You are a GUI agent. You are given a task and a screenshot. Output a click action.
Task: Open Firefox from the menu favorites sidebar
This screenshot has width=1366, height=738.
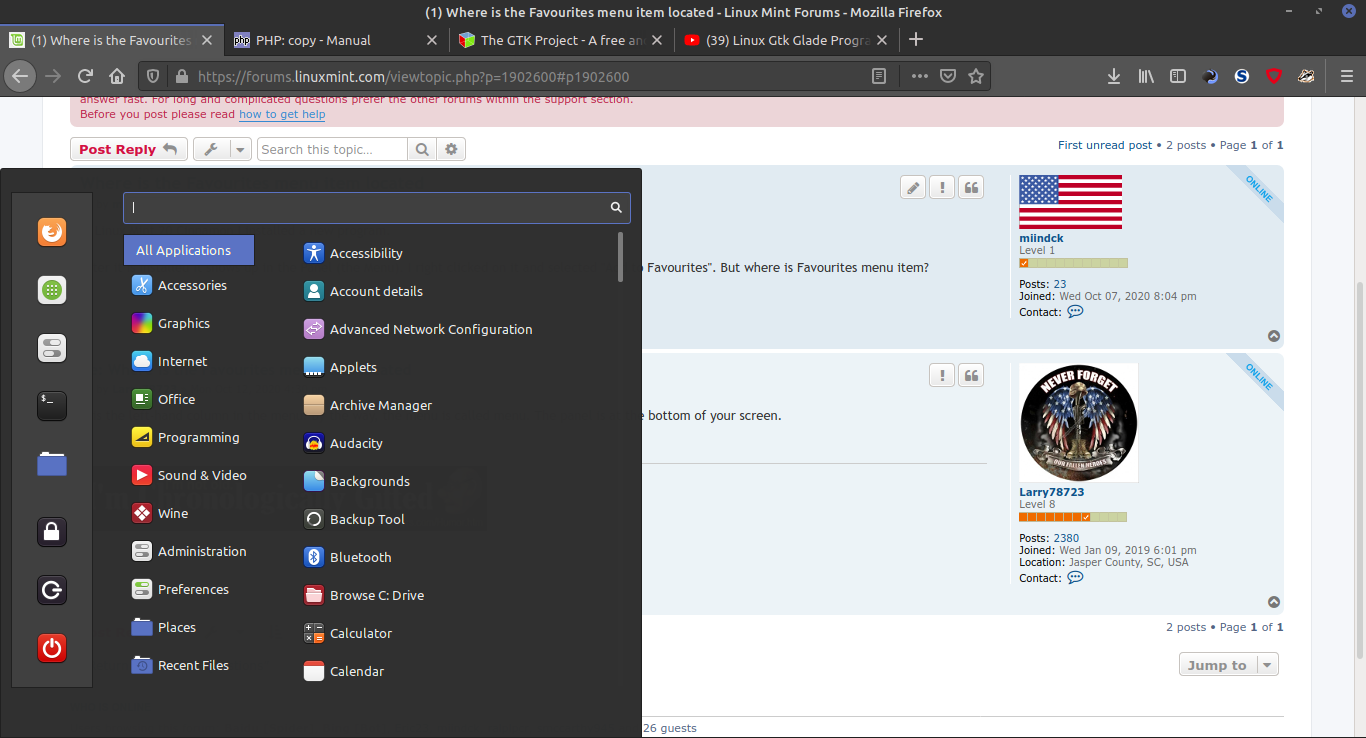pos(52,232)
